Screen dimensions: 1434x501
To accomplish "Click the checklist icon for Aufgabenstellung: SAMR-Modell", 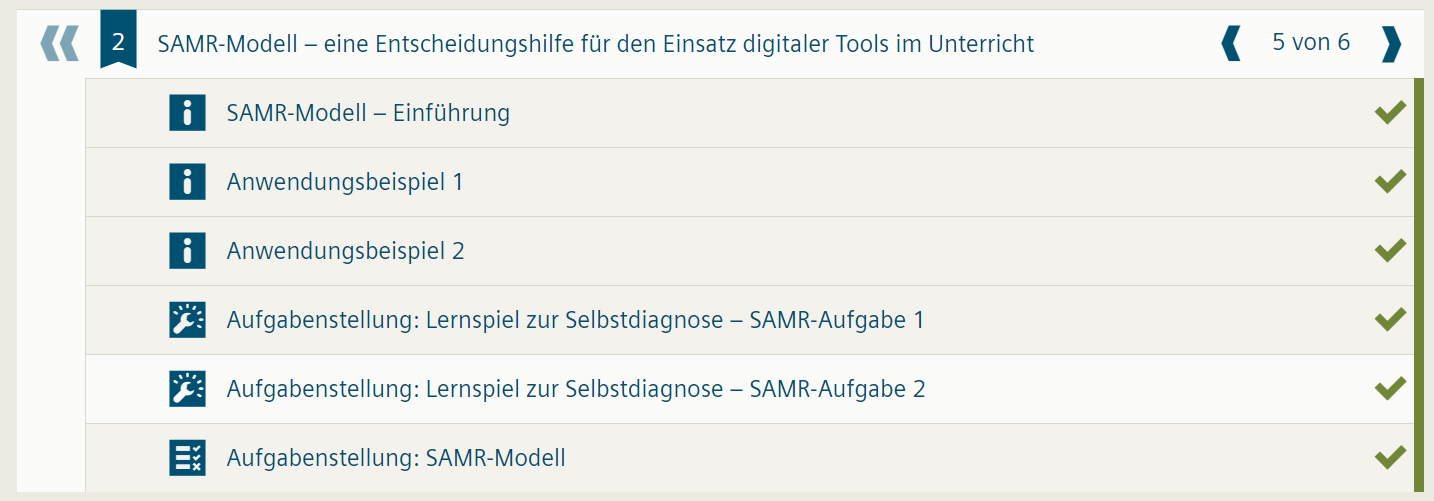I will pos(187,457).
